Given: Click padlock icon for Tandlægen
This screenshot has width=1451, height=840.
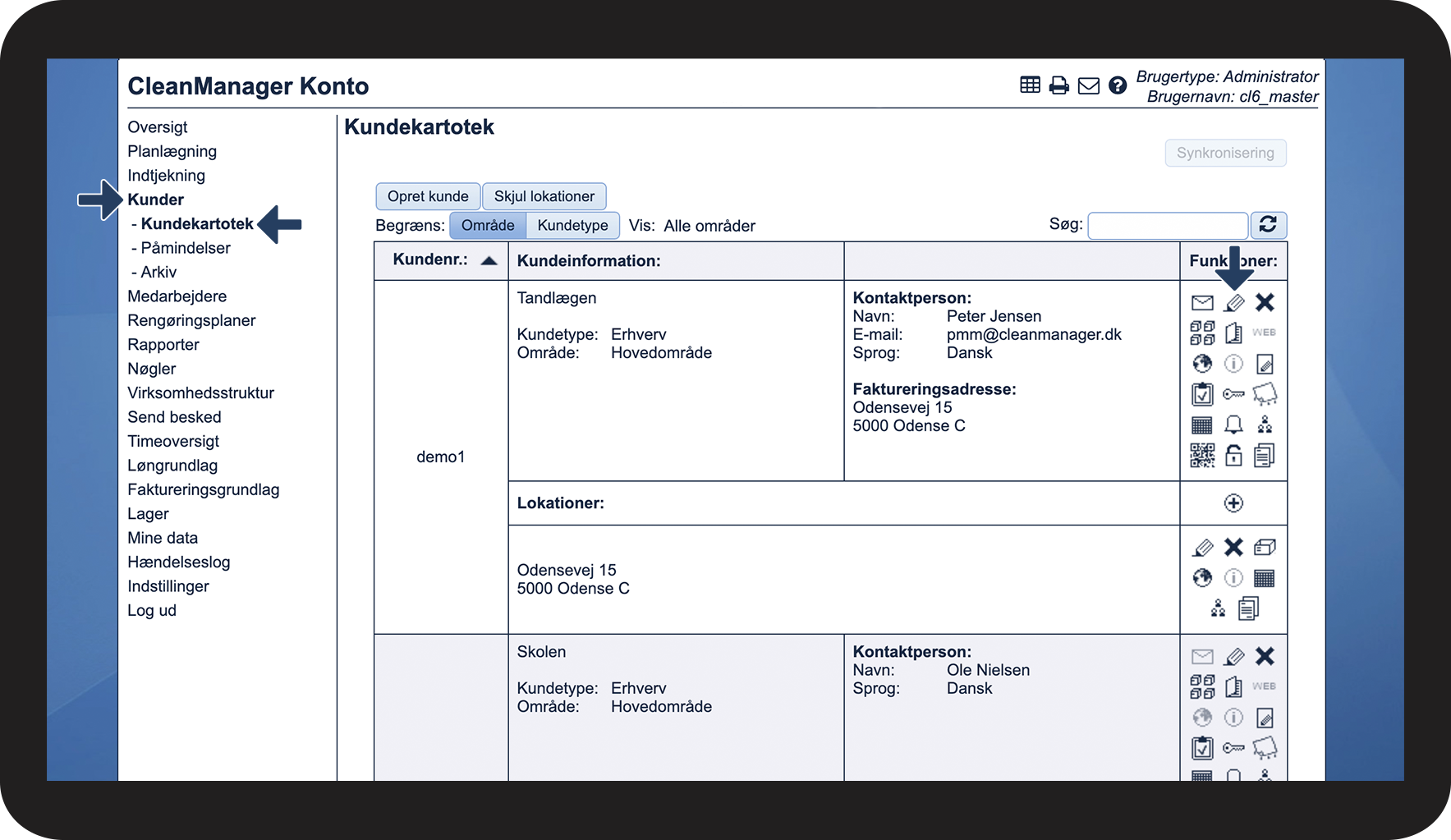Looking at the screenshot, I should (1233, 455).
